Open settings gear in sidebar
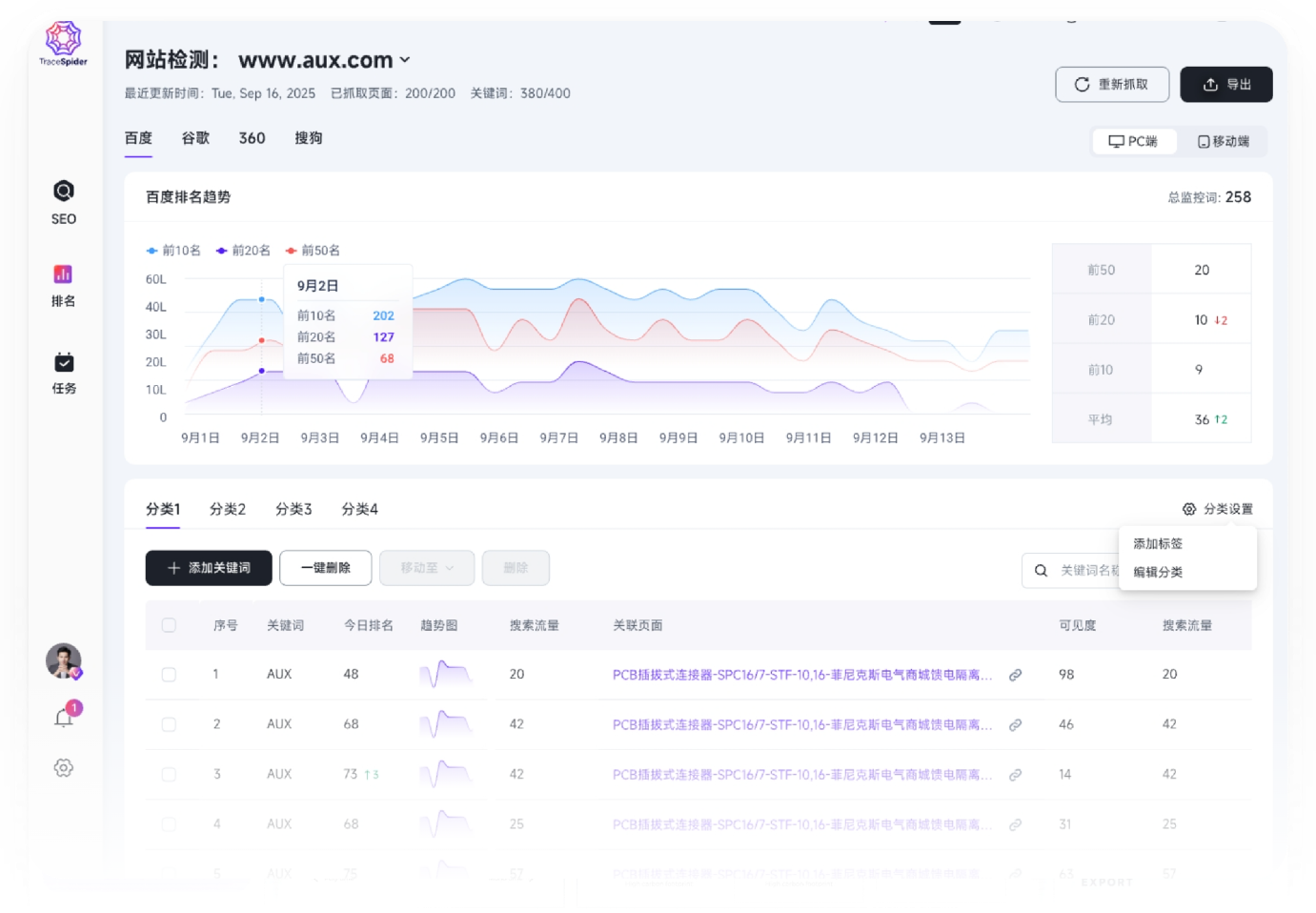Viewport: 1316px width, 913px height. [x=64, y=767]
